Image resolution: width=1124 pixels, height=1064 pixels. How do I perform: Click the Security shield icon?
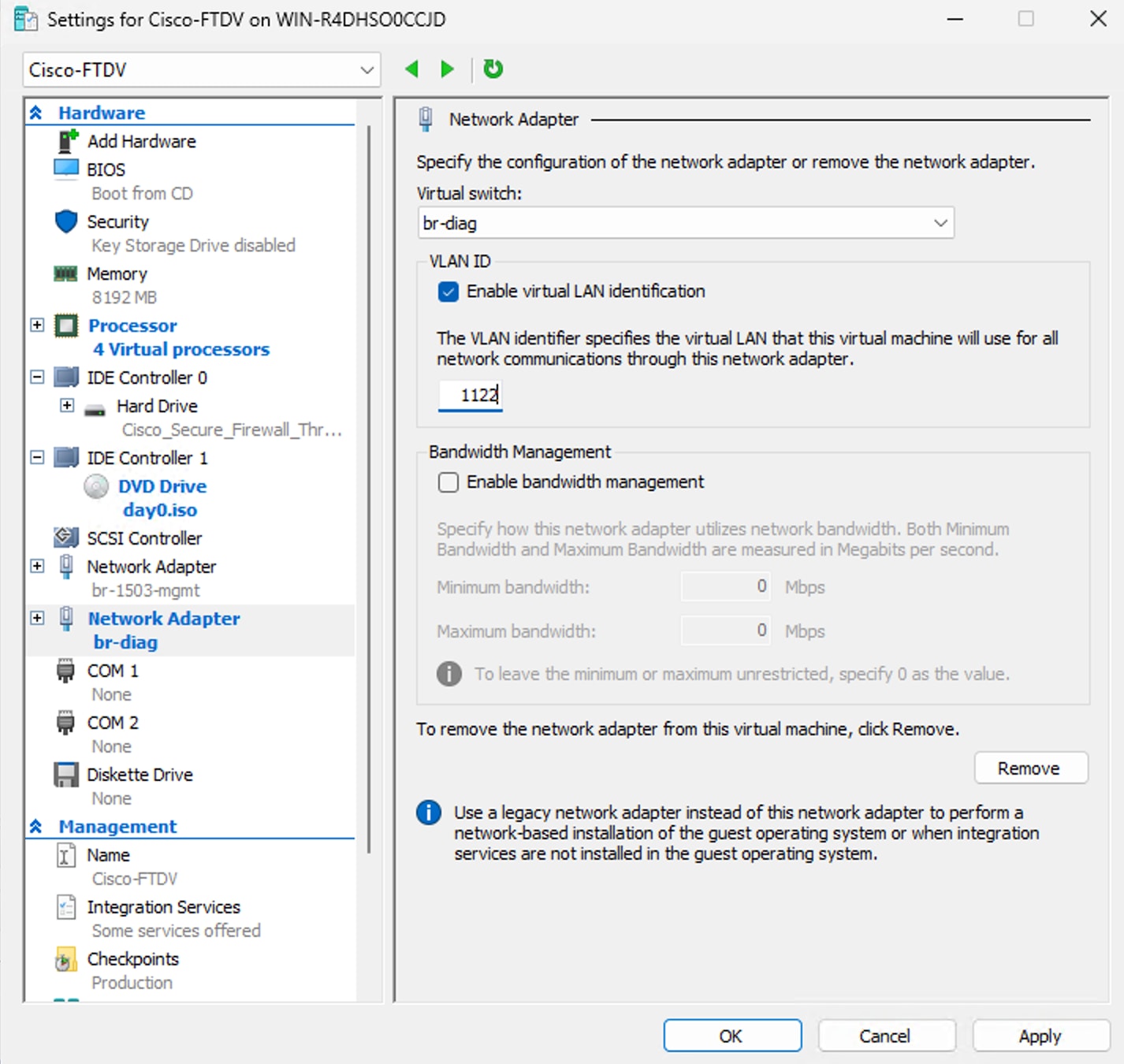pos(66,221)
